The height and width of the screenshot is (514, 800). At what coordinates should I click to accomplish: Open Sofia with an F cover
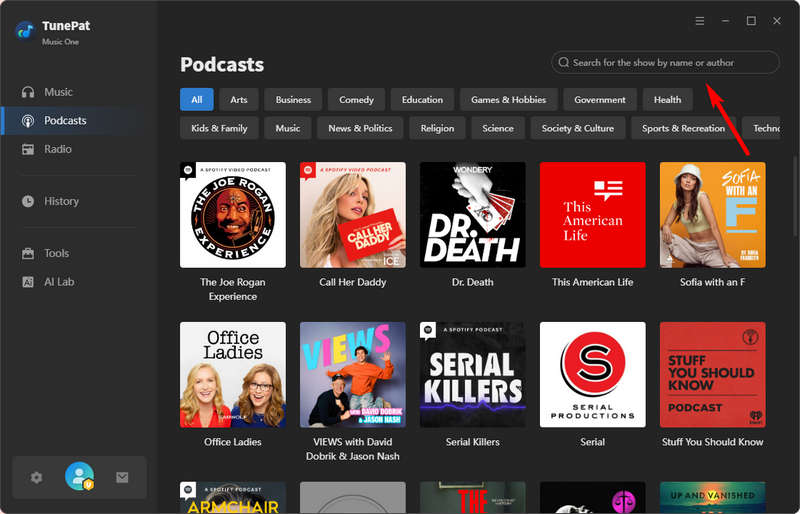point(712,215)
